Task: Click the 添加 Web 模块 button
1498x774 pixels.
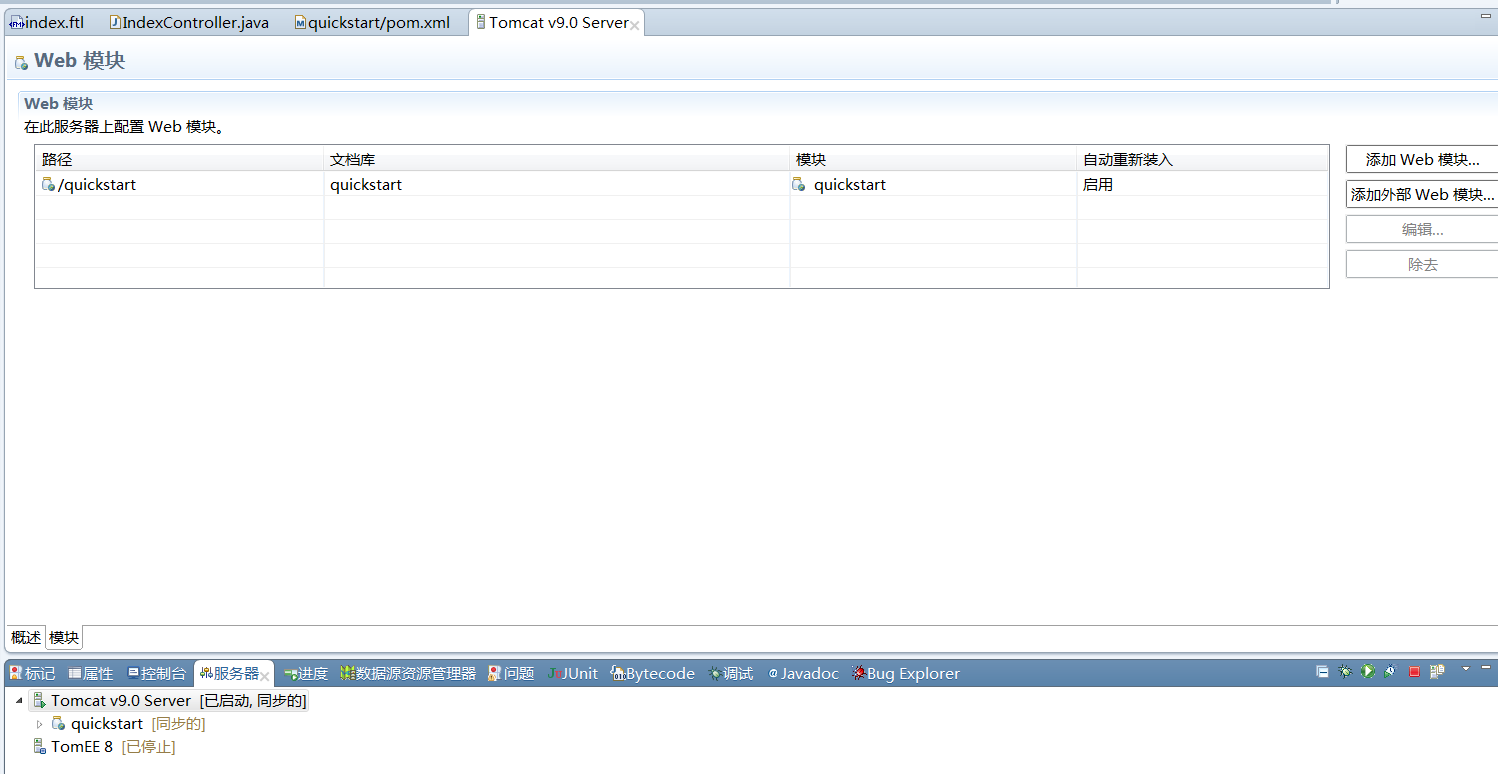Action: pyautogui.click(x=1421, y=158)
